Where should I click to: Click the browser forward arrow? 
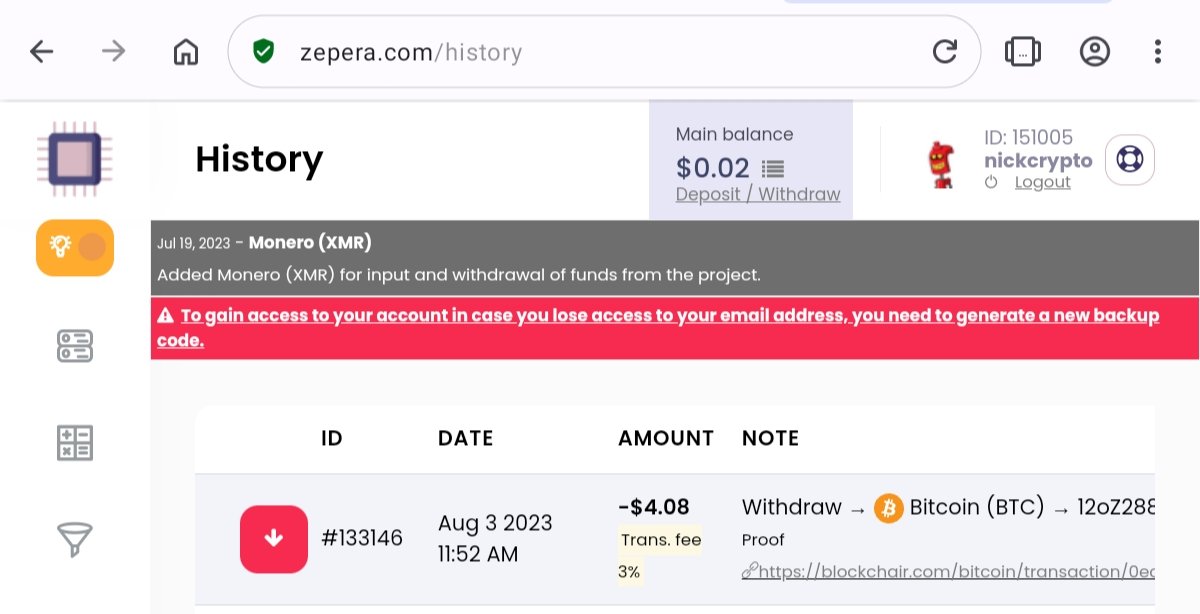pyautogui.click(x=114, y=51)
